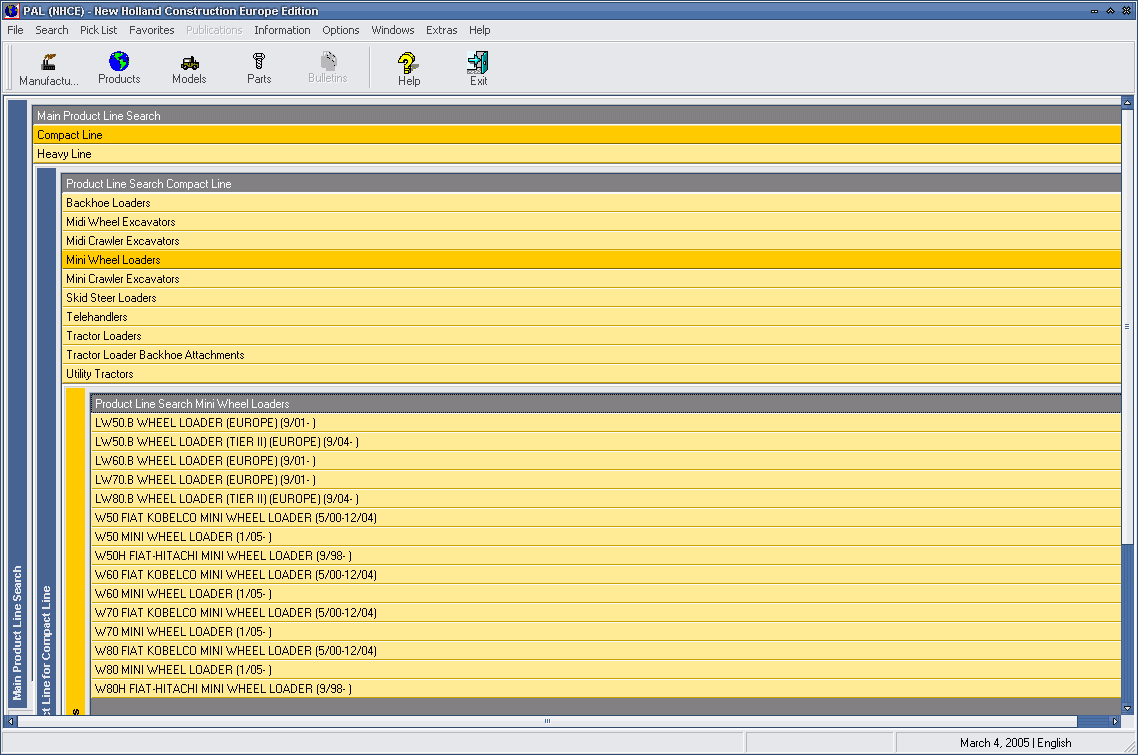Select Midi Wheel Excavators row
The image size is (1138, 755).
[591, 222]
